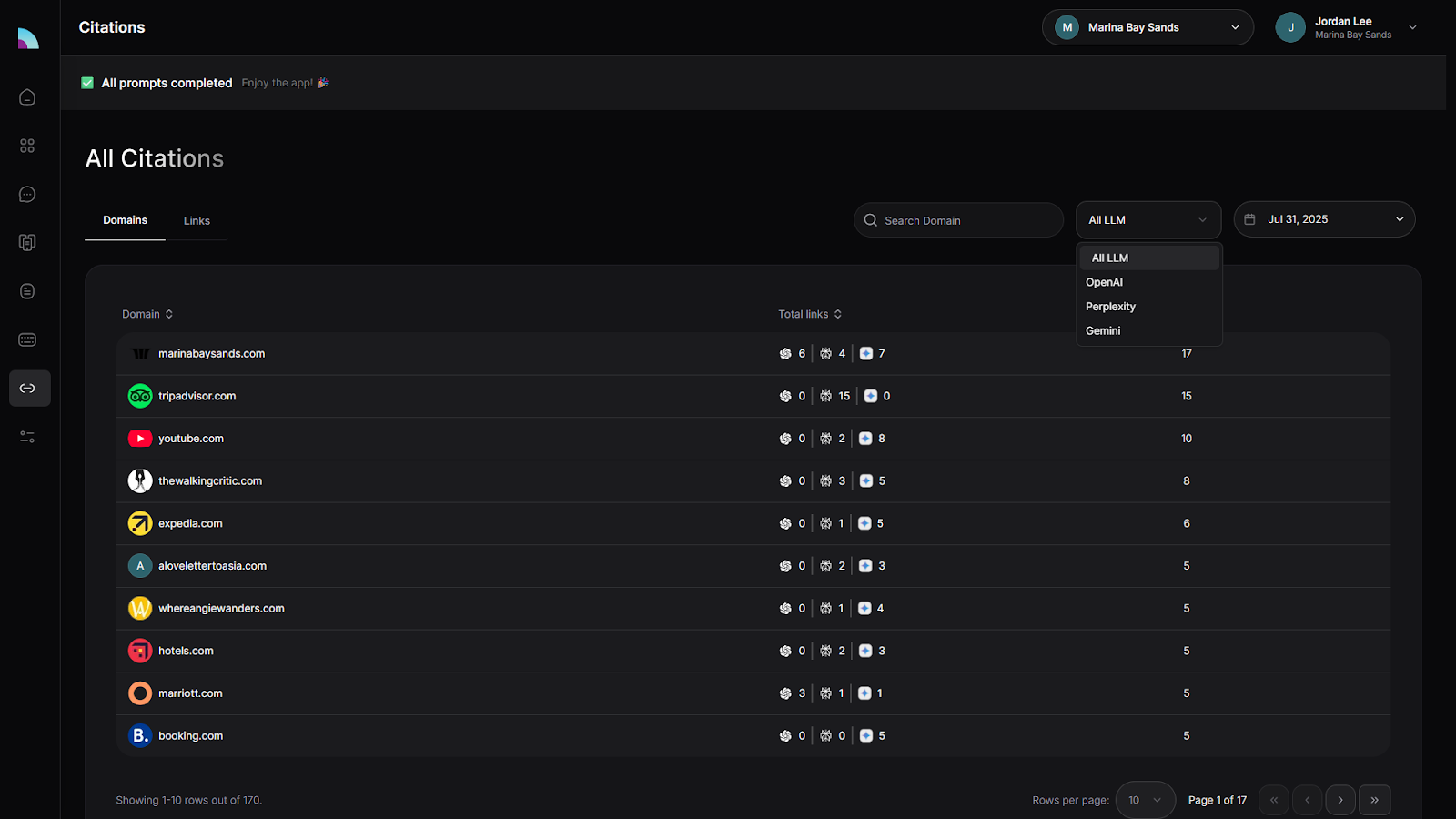1456x819 pixels.
Task: Sort by Total links column
Action: [810, 314]
